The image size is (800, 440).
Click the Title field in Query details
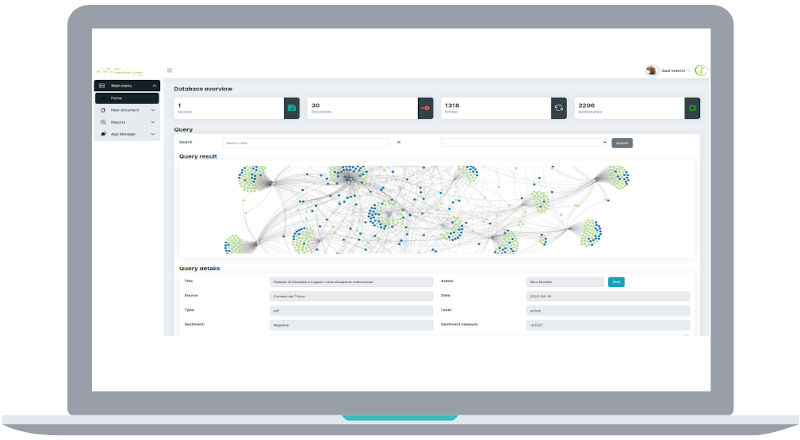pyautogui.click(x=351, y=282)
